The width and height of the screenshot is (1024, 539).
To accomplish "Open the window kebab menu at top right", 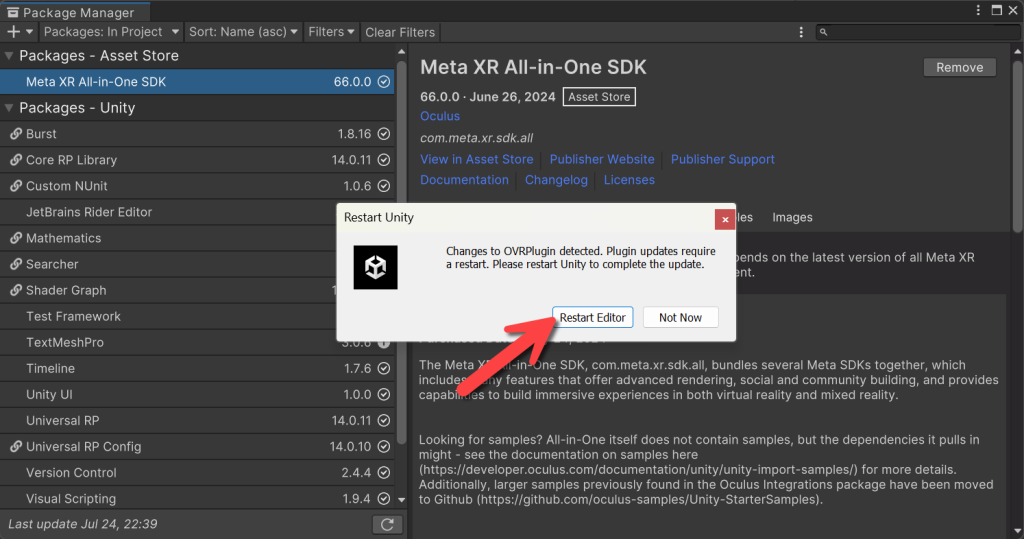I will pyautogui.click(x=978, y=10).
